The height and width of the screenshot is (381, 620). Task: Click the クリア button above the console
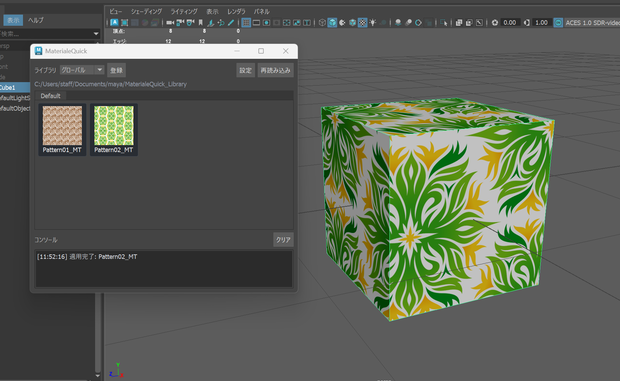[x=283, y=240]
